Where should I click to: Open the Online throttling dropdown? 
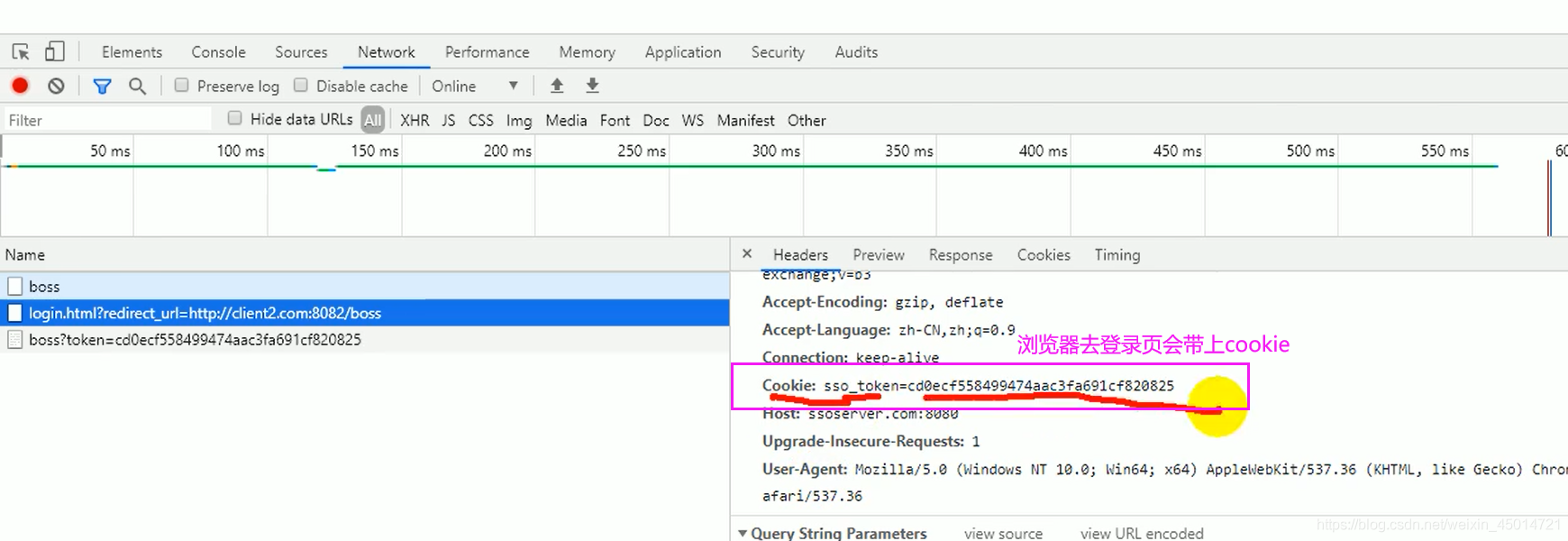tap(475, 86)
